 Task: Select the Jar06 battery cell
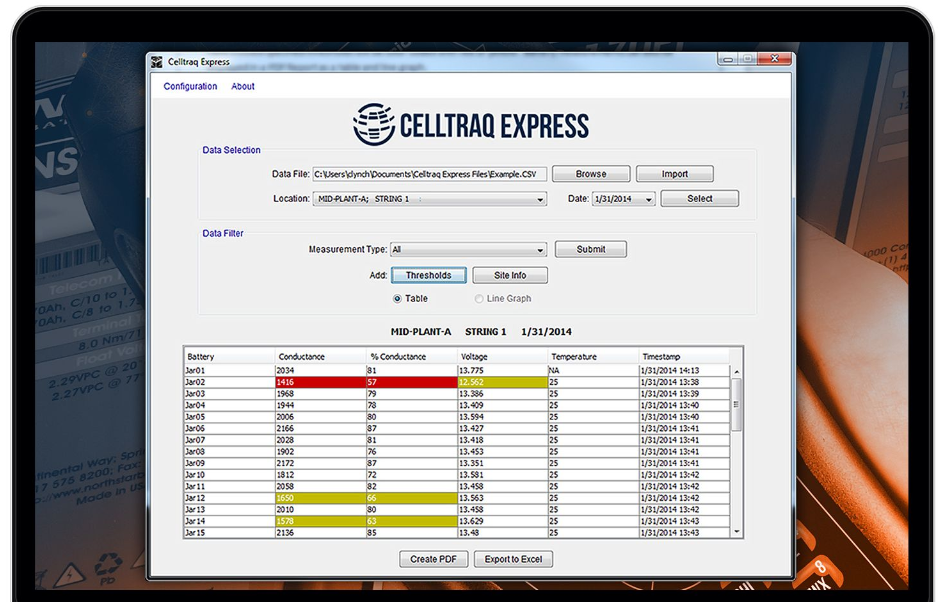pyautogui.click(x=229, y=428)
